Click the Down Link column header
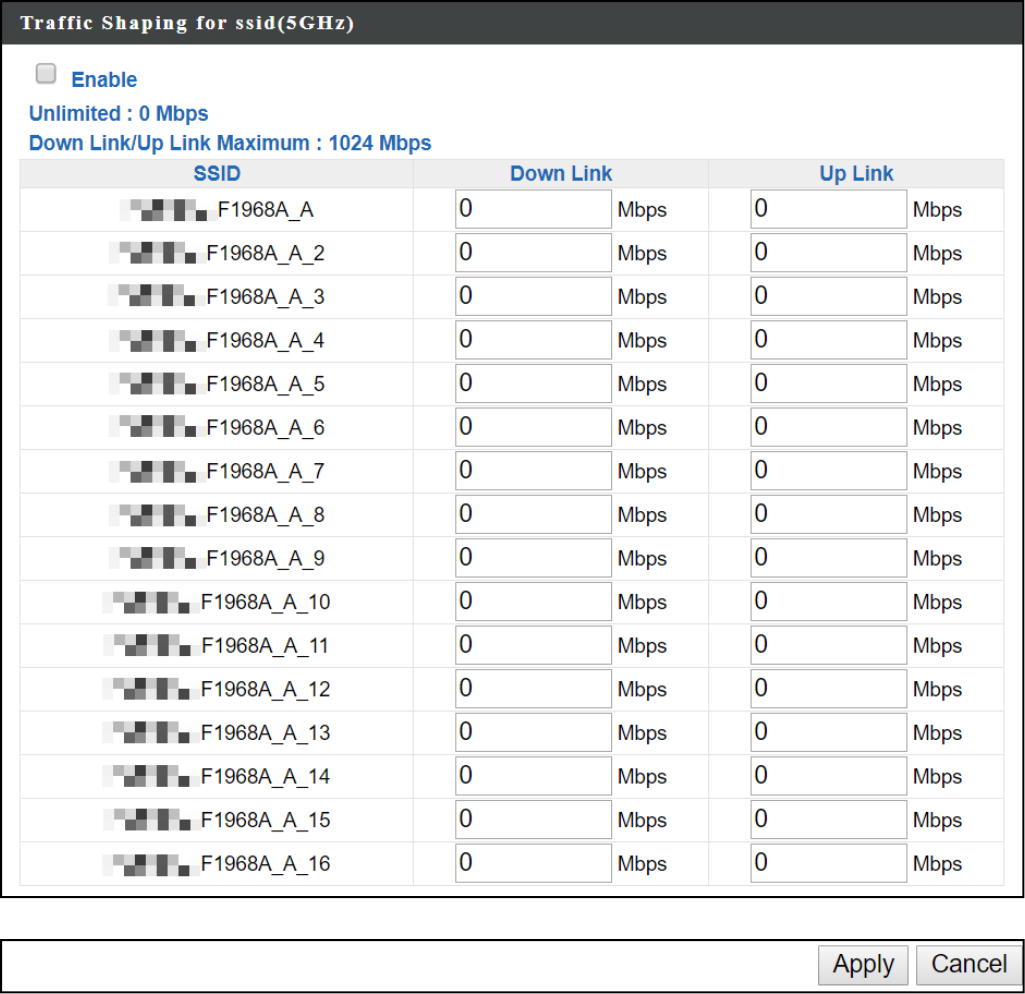The image size is (1025, 994). tap(561, 173)
